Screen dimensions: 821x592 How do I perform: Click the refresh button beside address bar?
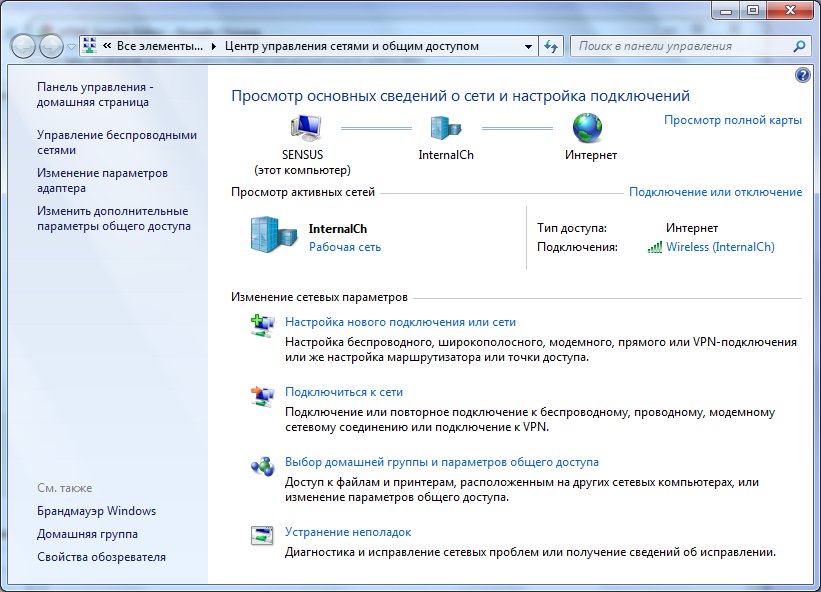pos(550,46)
